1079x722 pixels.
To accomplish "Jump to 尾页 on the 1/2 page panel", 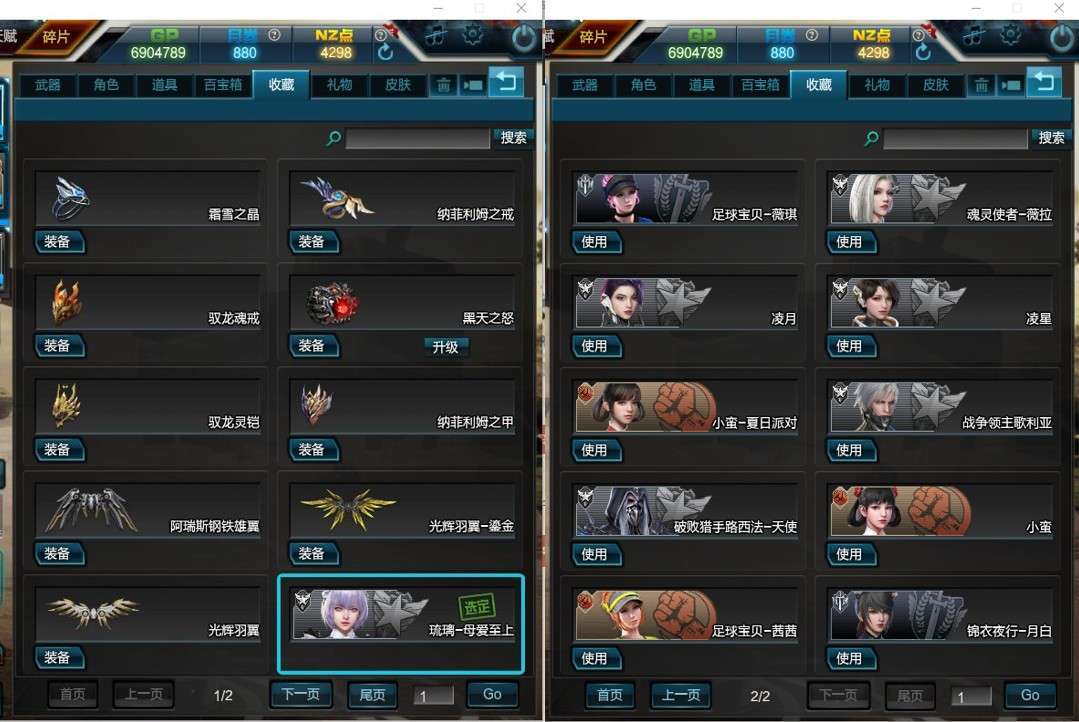I will pos(372,694).
